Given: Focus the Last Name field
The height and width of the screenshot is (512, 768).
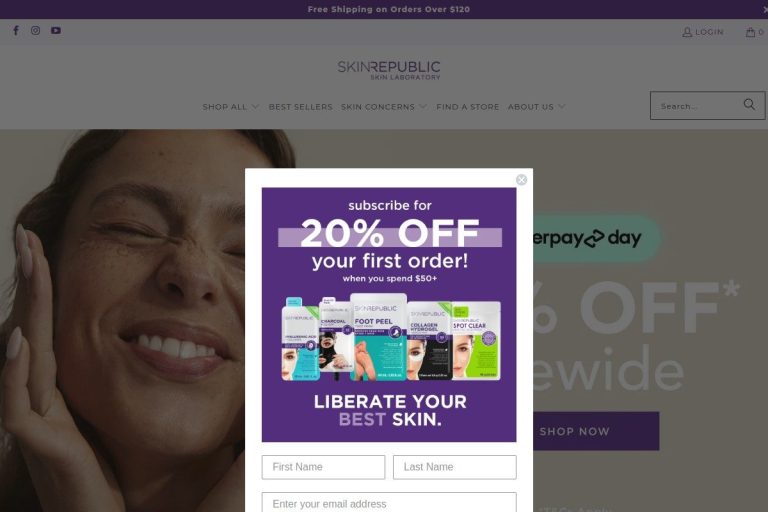Looking at the screenshot, I should [455, 467].
